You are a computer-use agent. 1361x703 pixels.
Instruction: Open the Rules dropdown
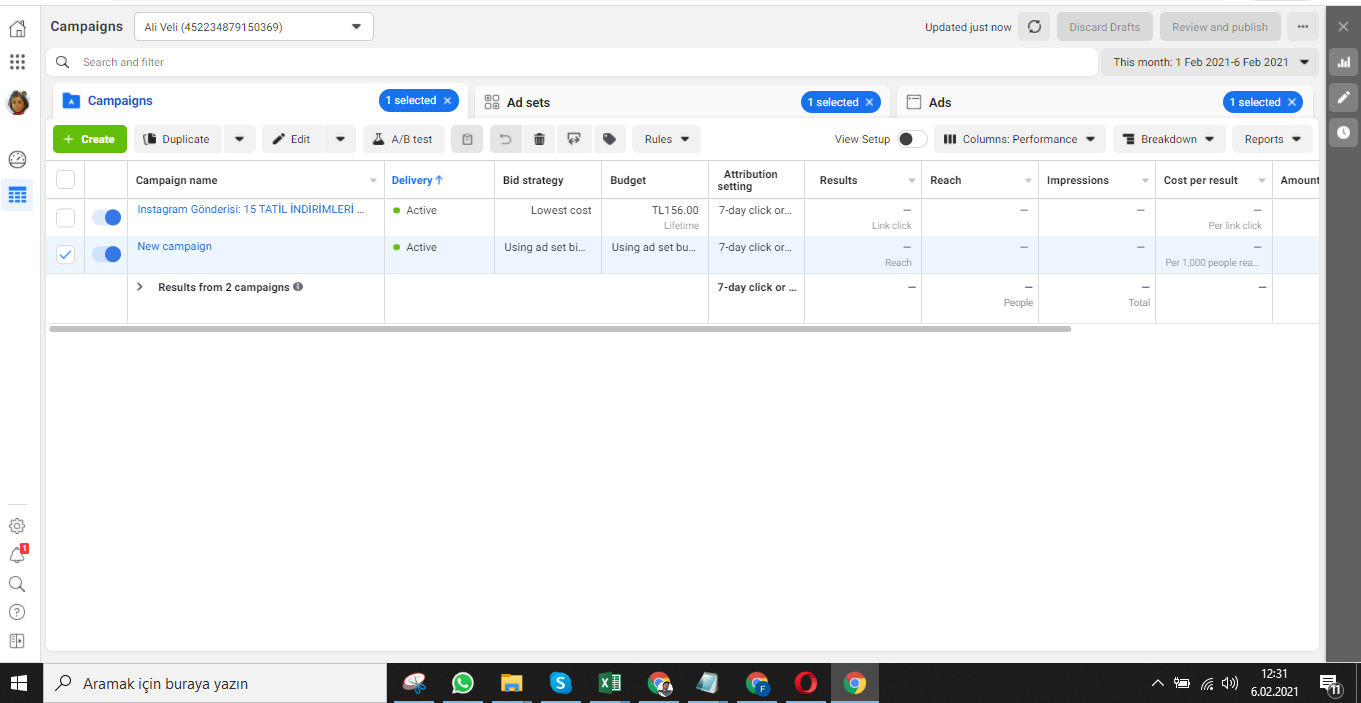coord(666,139)
